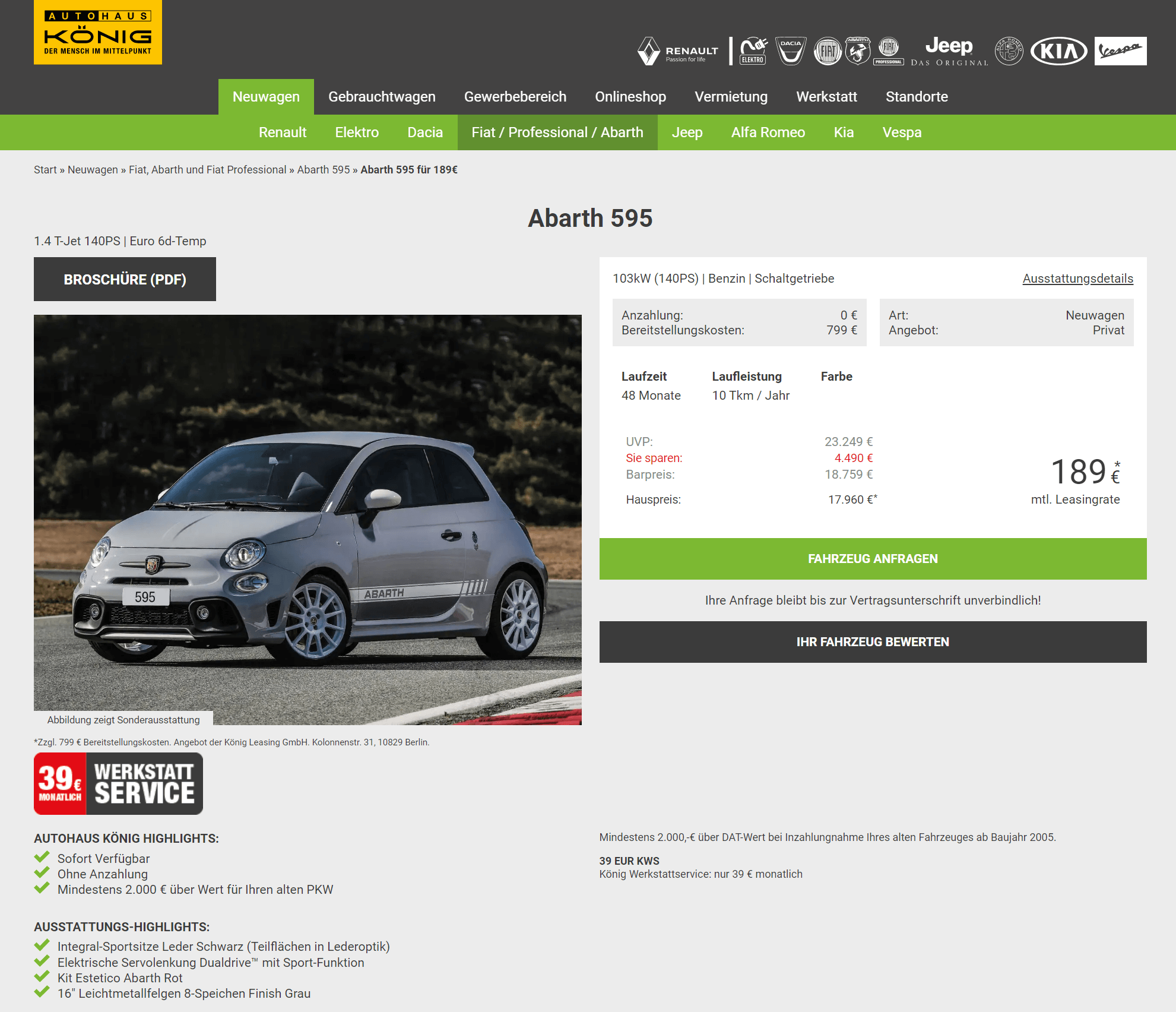Screen dimensions: 1176x1012
Task: Select Renault in green submenu
Action: (283, 132)
